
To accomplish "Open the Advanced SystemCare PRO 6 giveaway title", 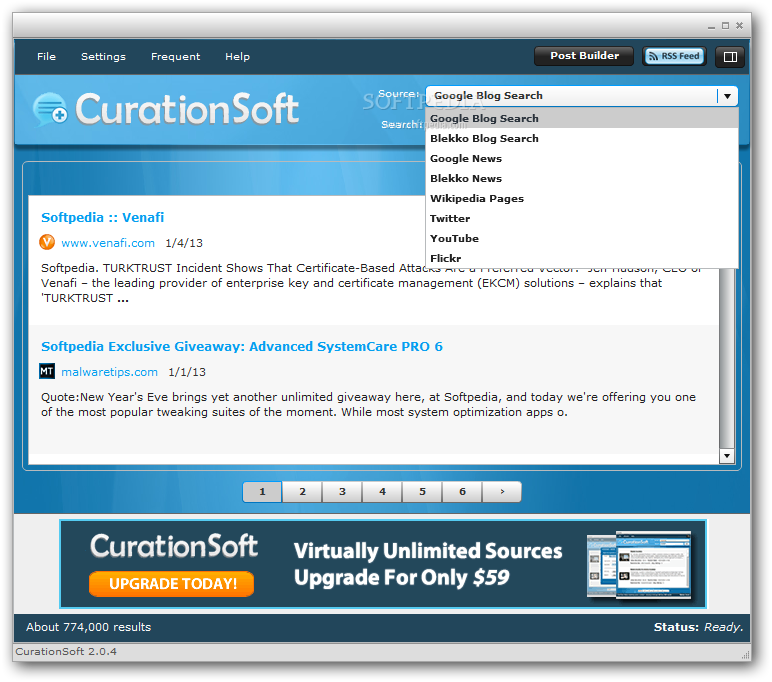I will [x=242, y=347].
